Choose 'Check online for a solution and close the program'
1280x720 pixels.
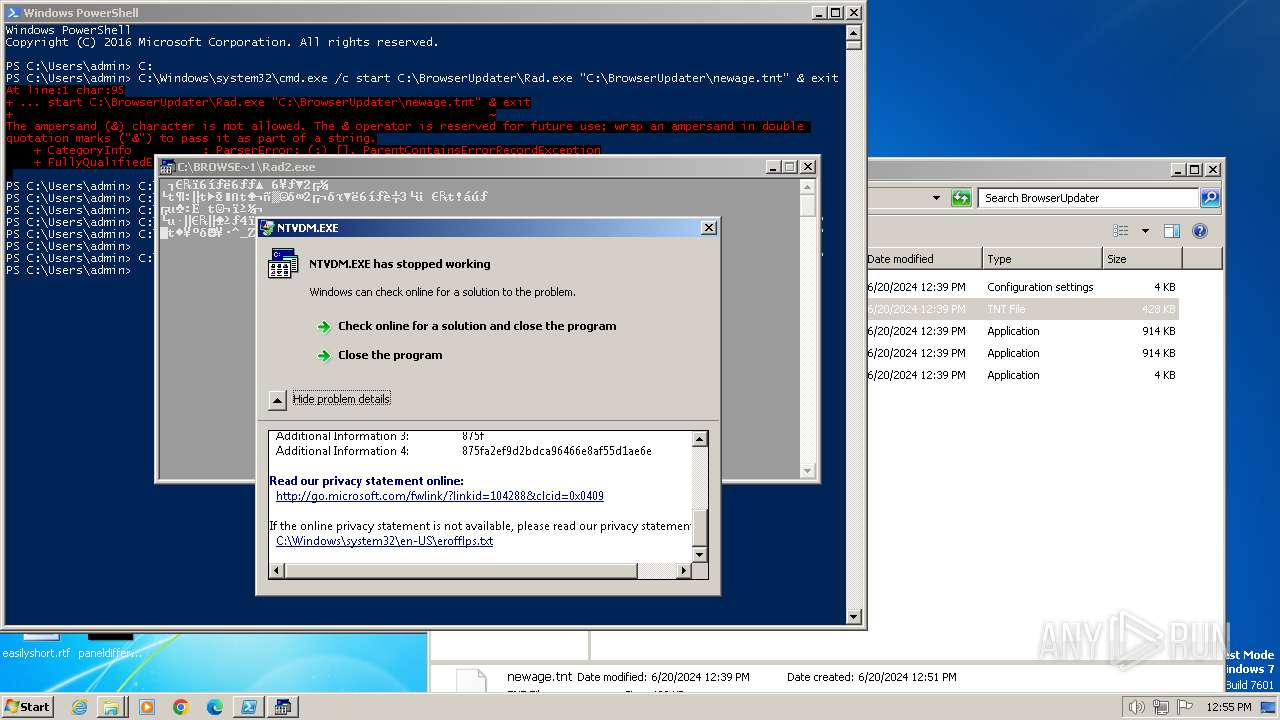tap(477, 326)
